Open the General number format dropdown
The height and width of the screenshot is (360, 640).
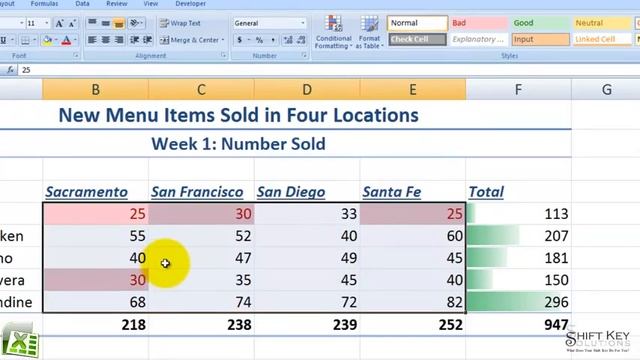click(x=302, y=23)
